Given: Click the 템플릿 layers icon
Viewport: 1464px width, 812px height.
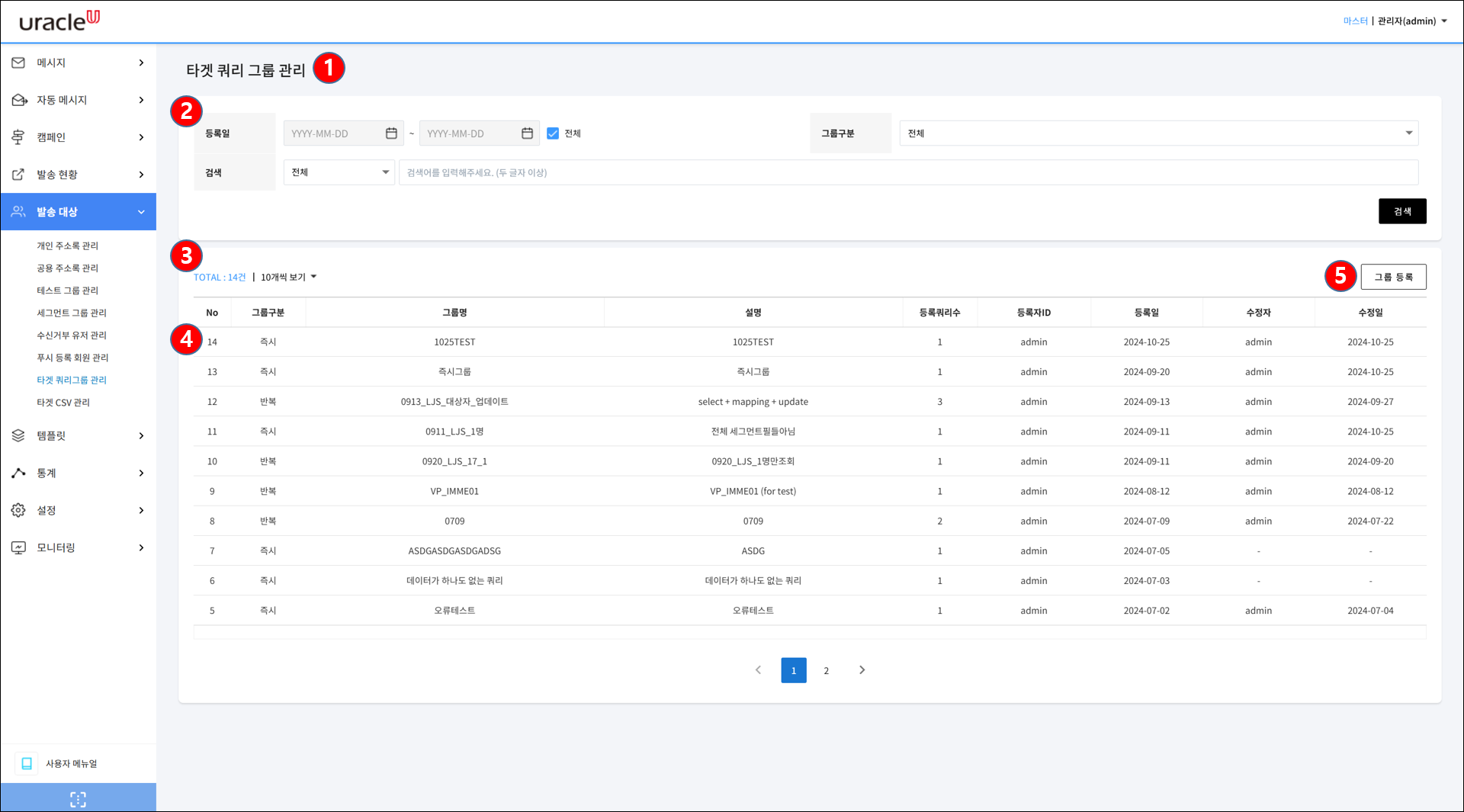Looking at the screenshot, I should [x=18, y=435].
